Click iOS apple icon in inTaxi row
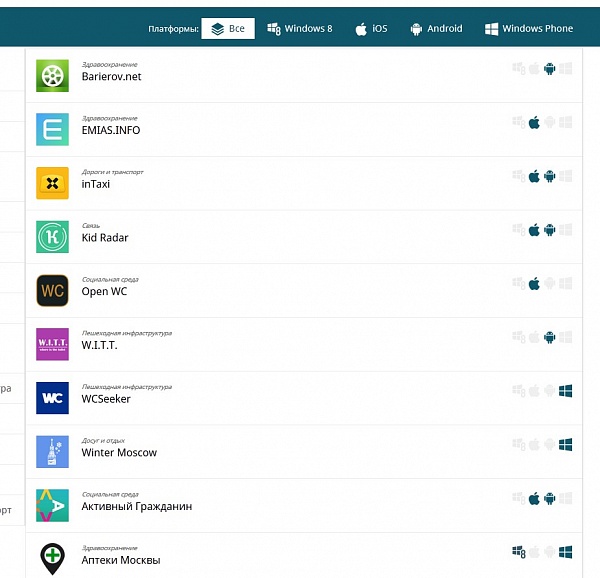Viewport: 600px width, 578px height. pos(534,176)
